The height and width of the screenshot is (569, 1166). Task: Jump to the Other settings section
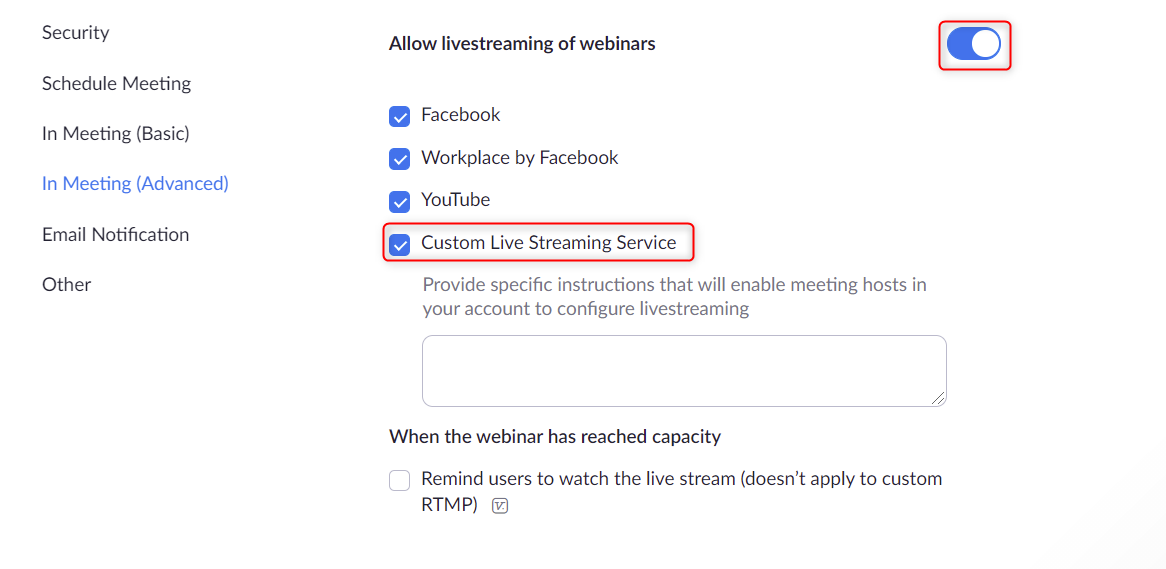coord(66,284)
